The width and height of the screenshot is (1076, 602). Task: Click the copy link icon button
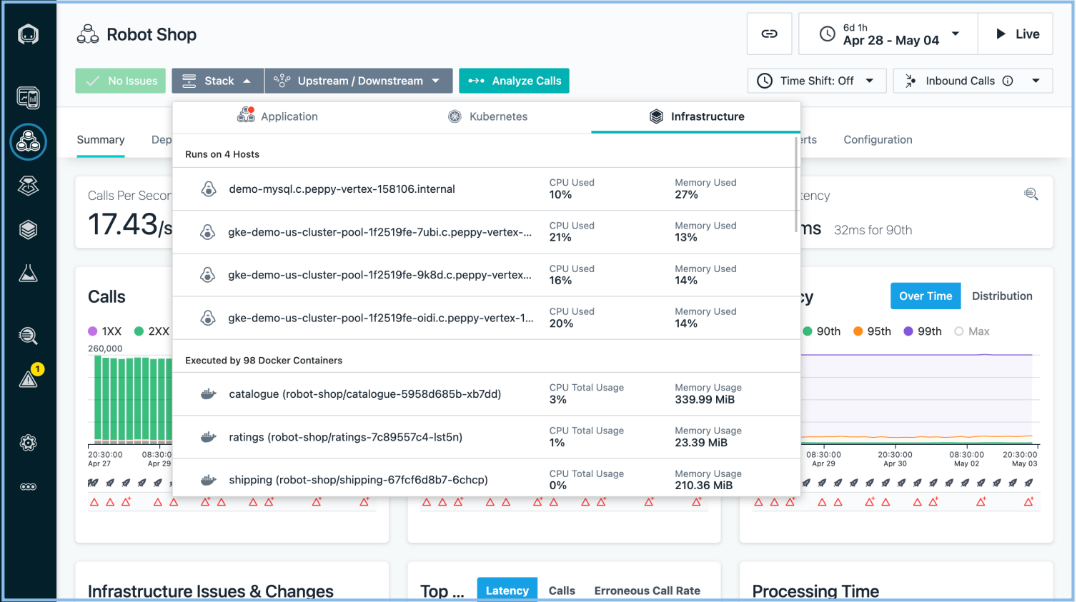tap(769, 34)
